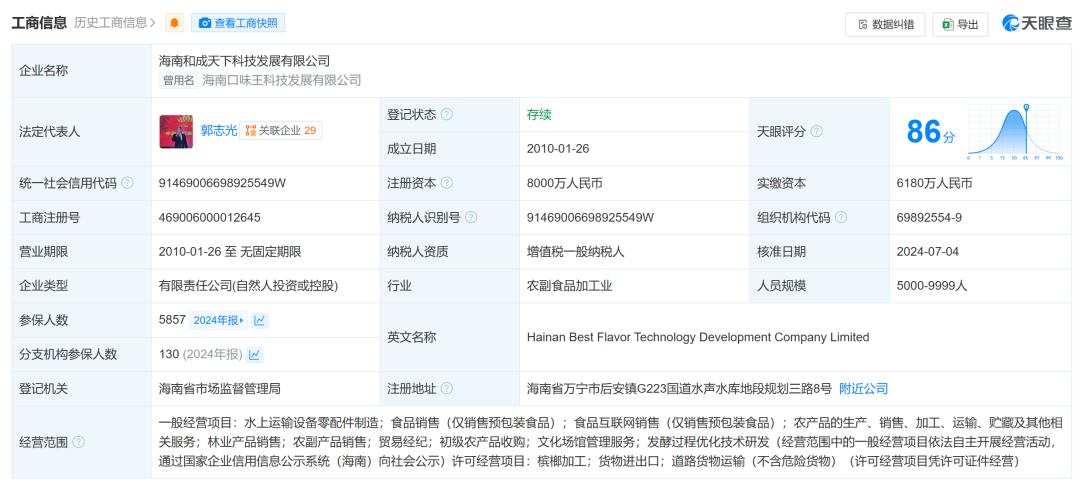Click trend chart icon beside 参保人数 2024年报
Viewport: 1080px width, 487px height.
[260, 320]
